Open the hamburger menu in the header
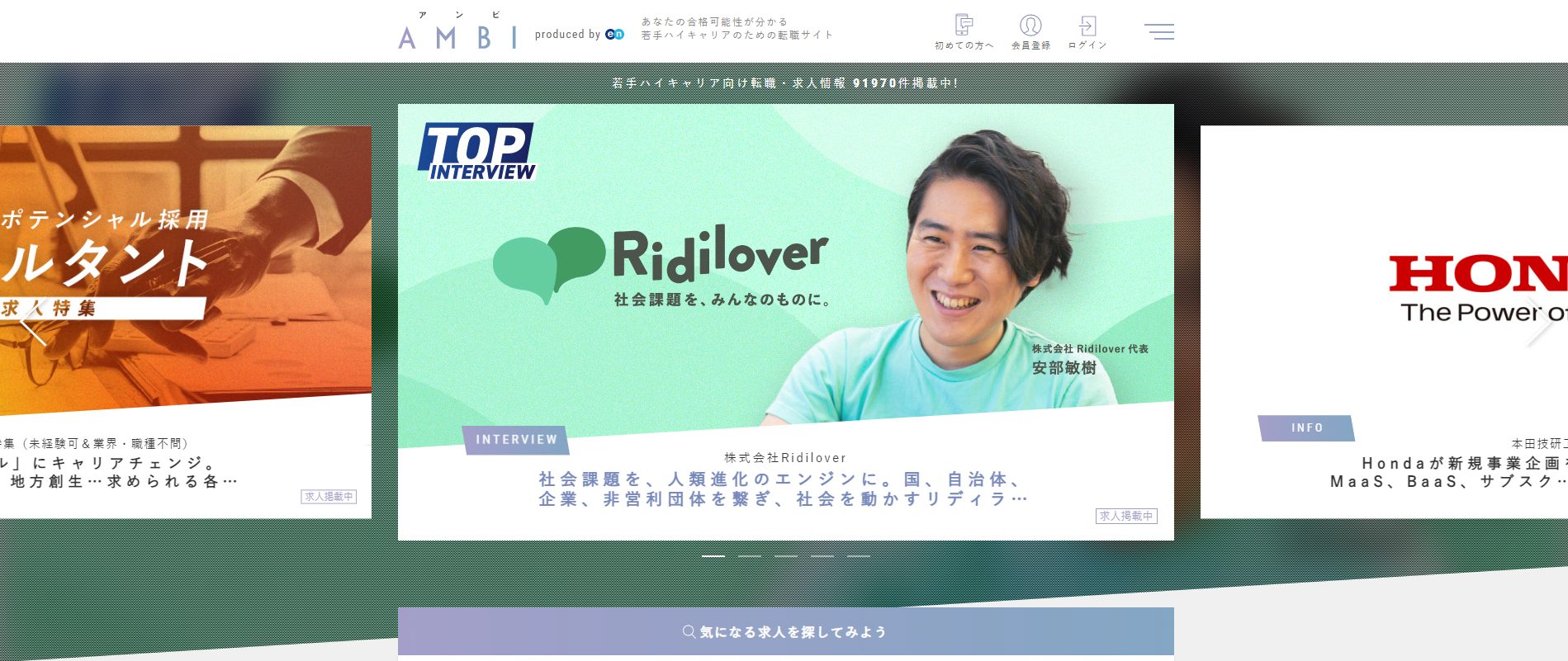This screenshot has height=661, width=1568. point(1159,31)
